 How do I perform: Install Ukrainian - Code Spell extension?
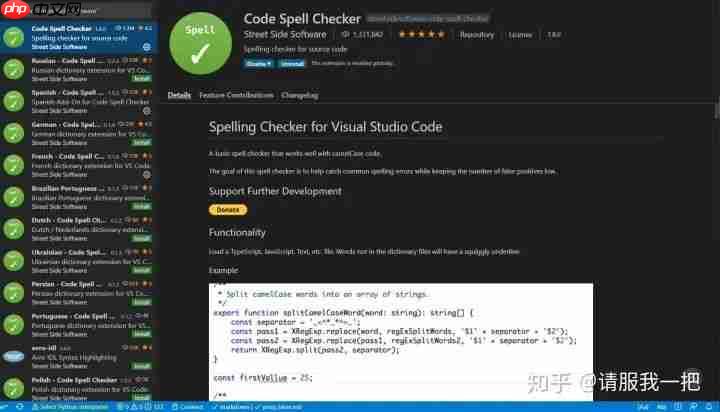pos(141,270)
